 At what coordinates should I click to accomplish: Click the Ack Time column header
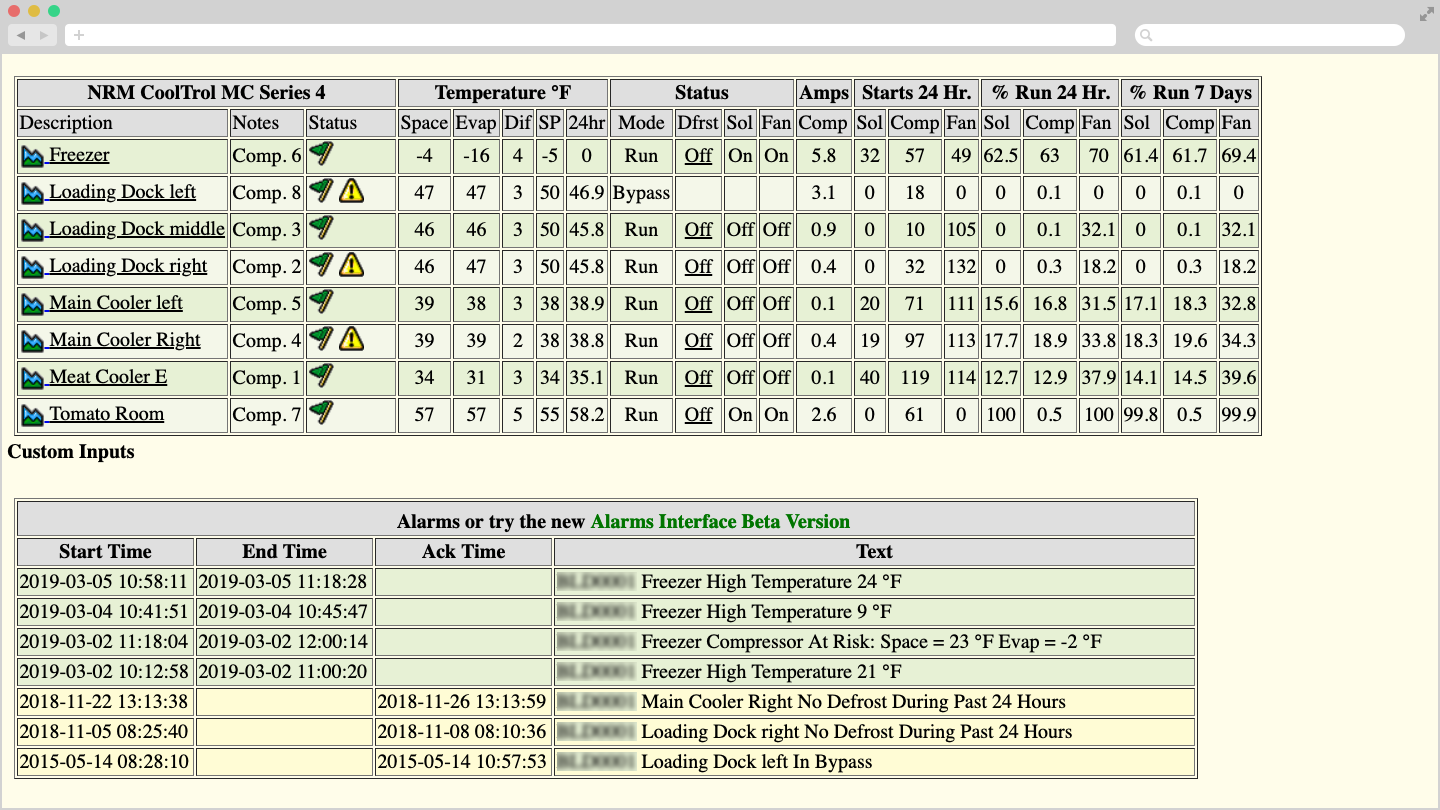click(x=464, y=552)
